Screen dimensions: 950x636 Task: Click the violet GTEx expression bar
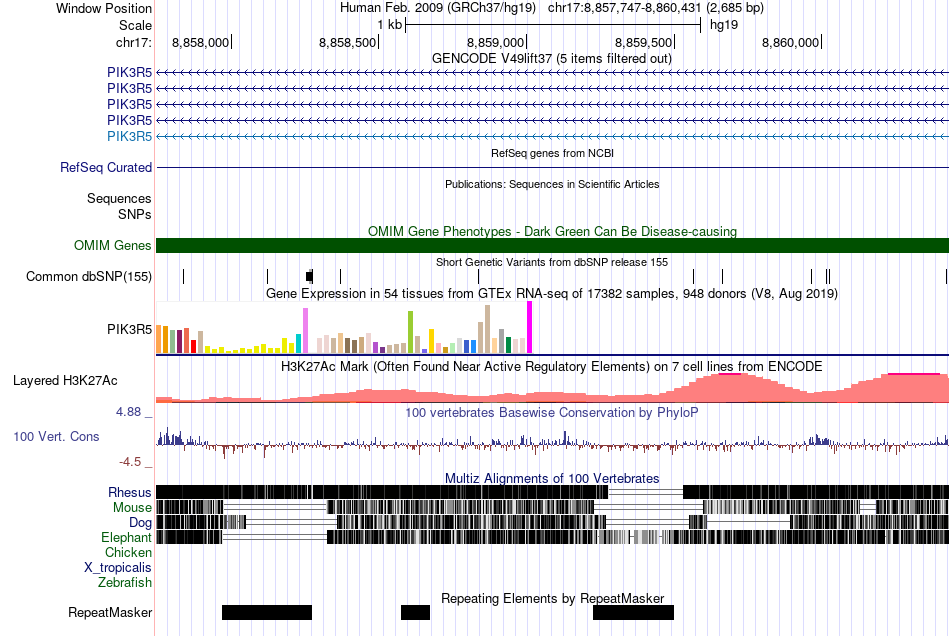[305, 331]
